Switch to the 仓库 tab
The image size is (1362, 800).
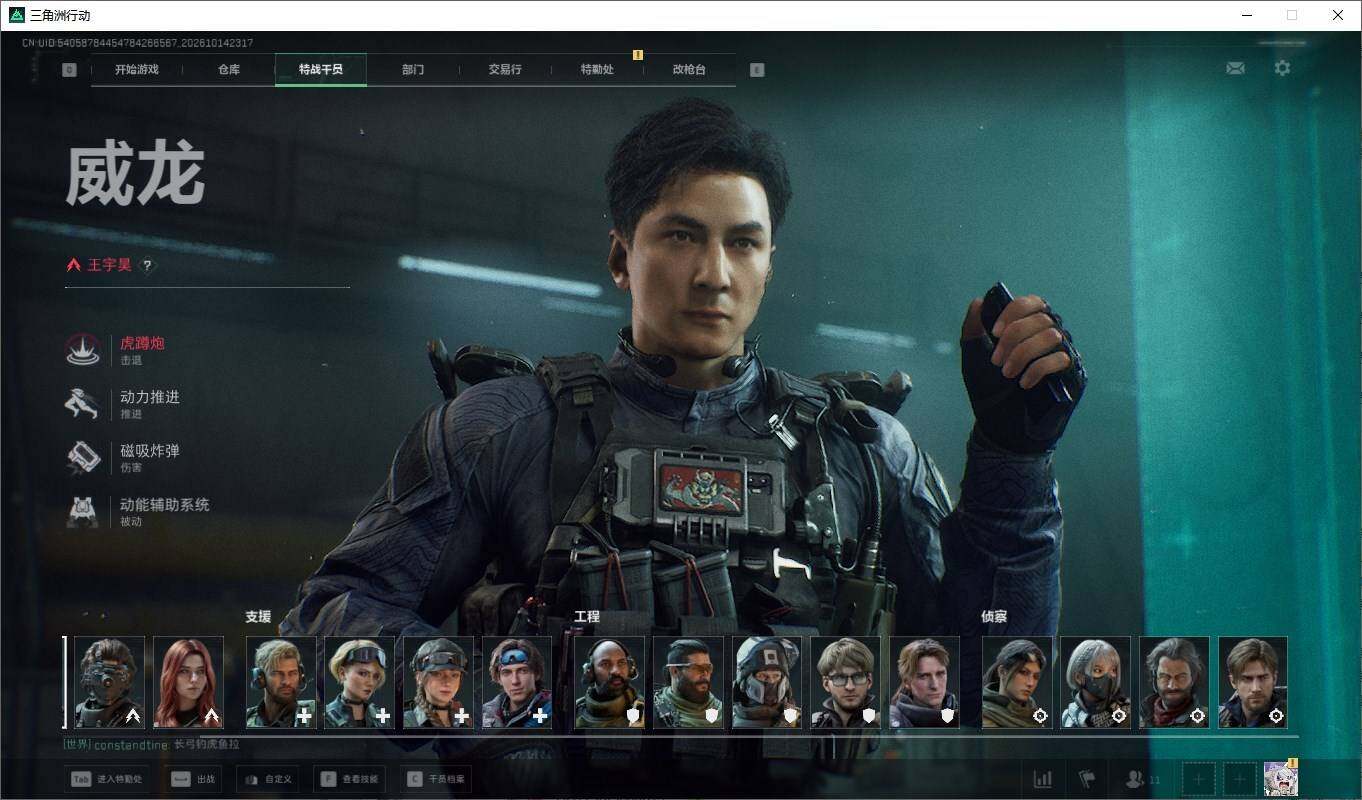pyautogui.click(x=229, y=70)
